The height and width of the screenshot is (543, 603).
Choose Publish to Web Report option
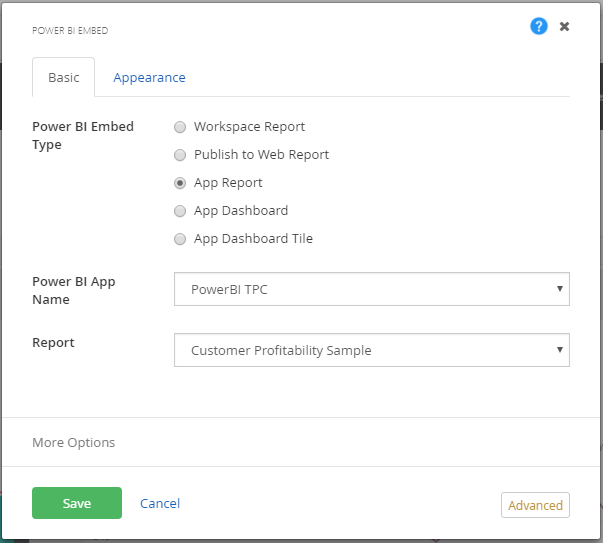pos(180,155)
